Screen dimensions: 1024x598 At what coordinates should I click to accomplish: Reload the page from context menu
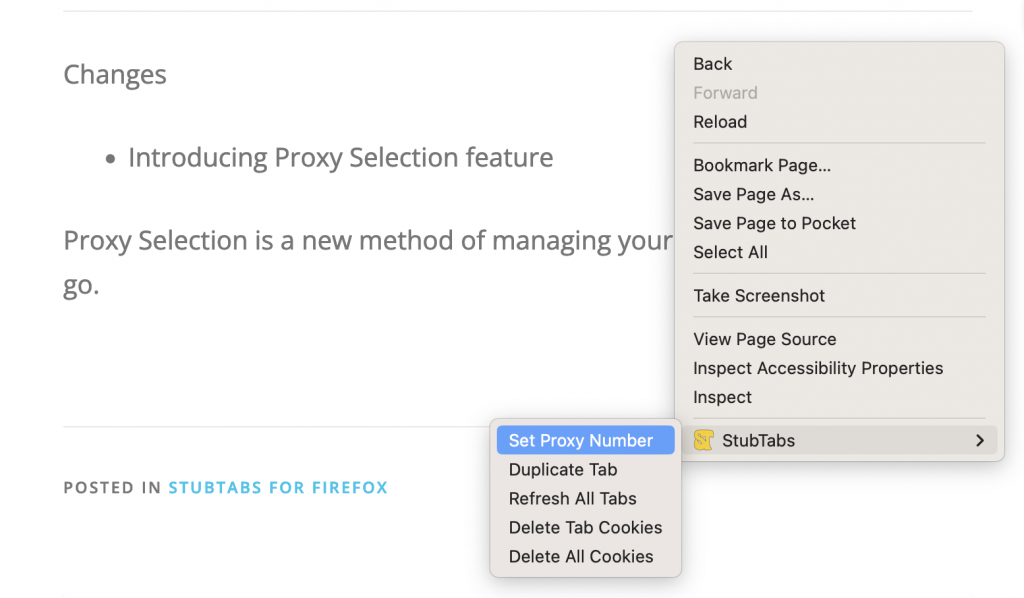(x=720, y=122)
